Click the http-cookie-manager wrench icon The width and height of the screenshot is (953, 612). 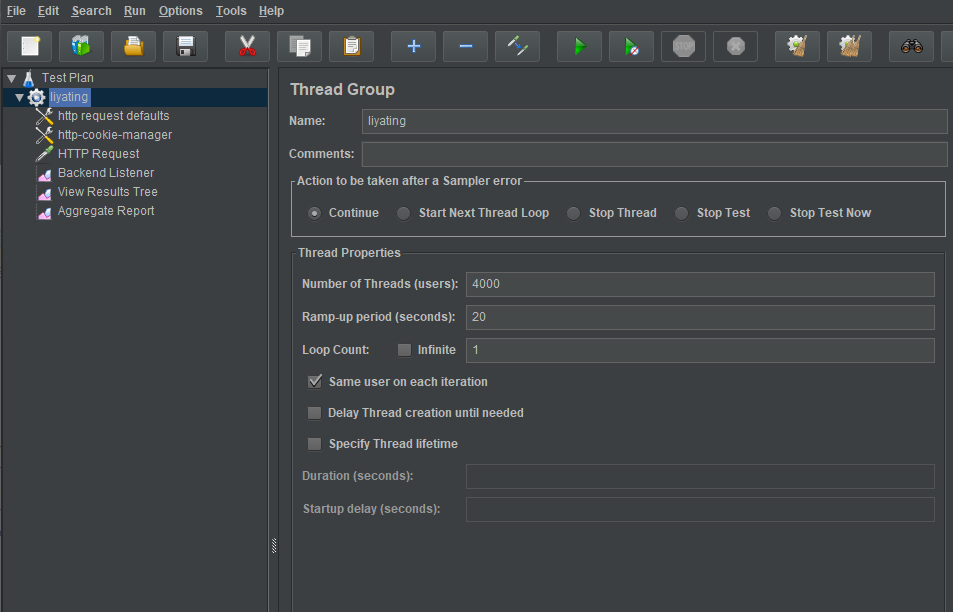(44, 135)
